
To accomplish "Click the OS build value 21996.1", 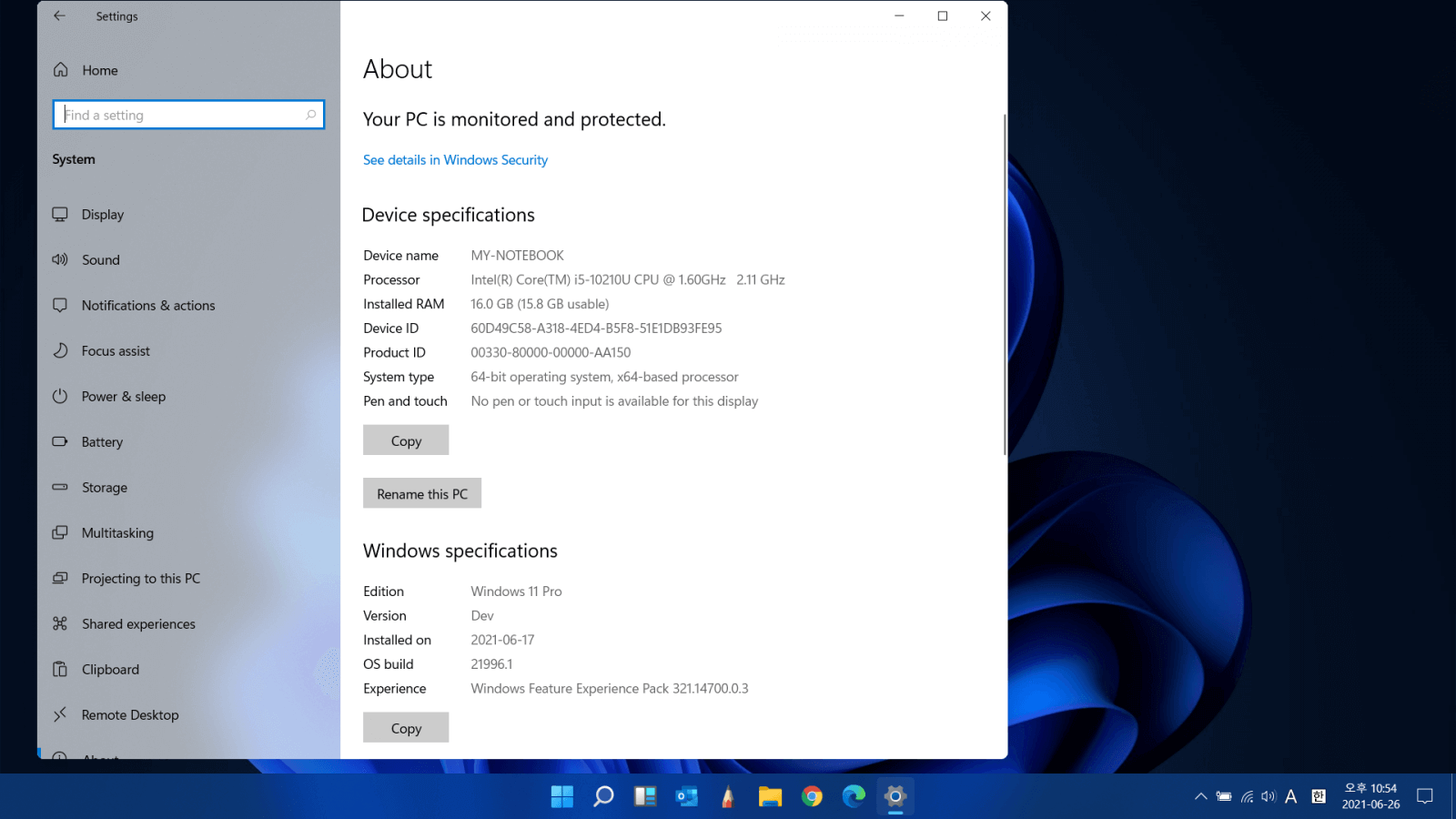I will tap(491, 664).
